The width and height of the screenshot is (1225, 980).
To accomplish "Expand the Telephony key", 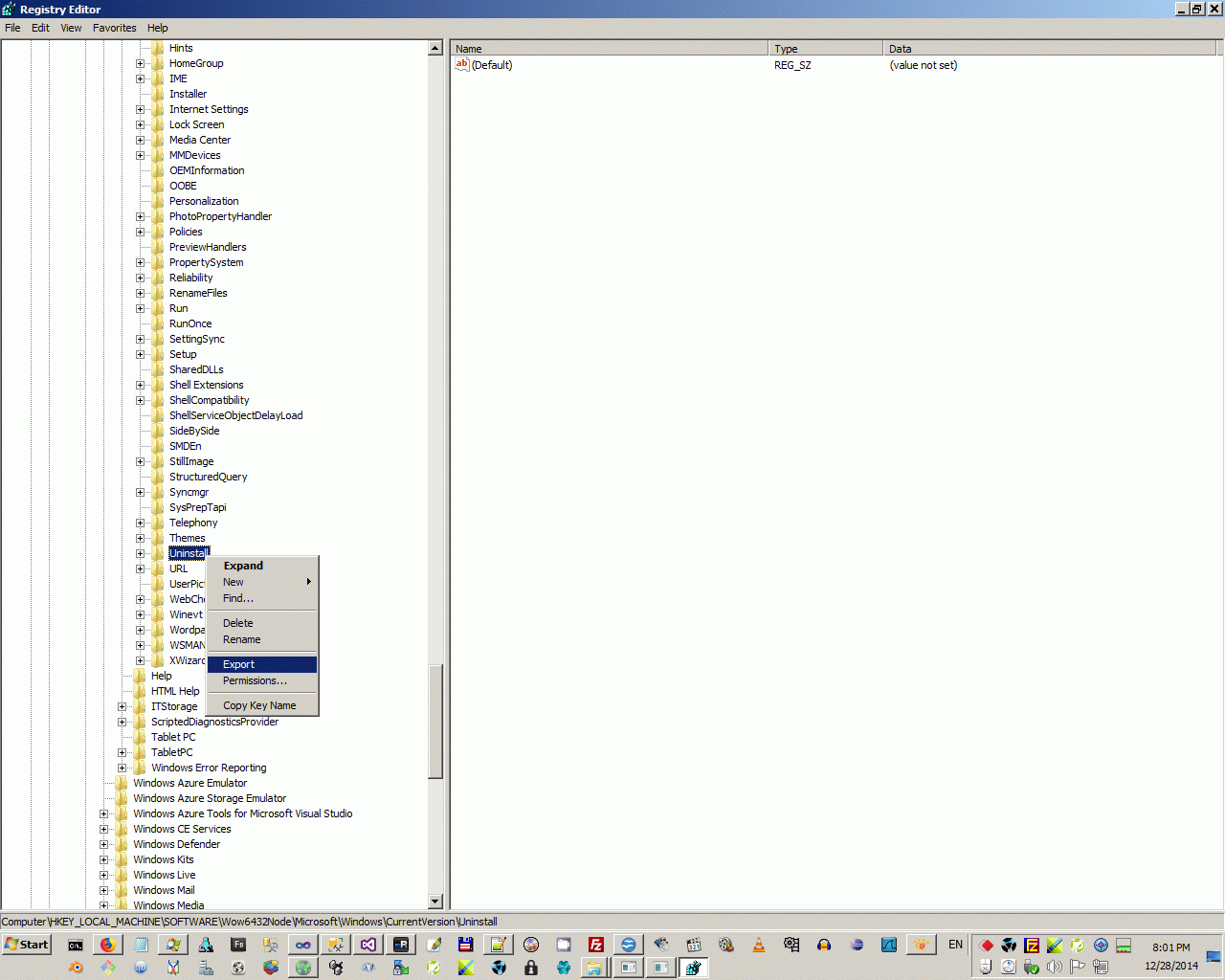I will click(x=140, y=523).
